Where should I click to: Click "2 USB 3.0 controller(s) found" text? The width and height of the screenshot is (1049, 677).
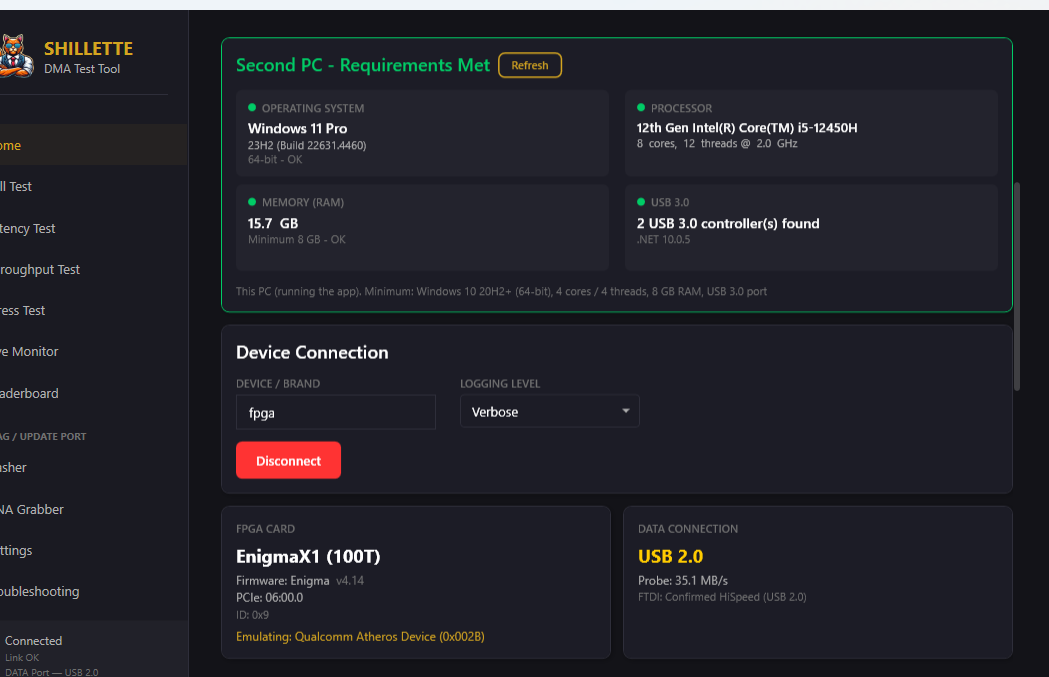pyautogui.click(x=728, y=223)
